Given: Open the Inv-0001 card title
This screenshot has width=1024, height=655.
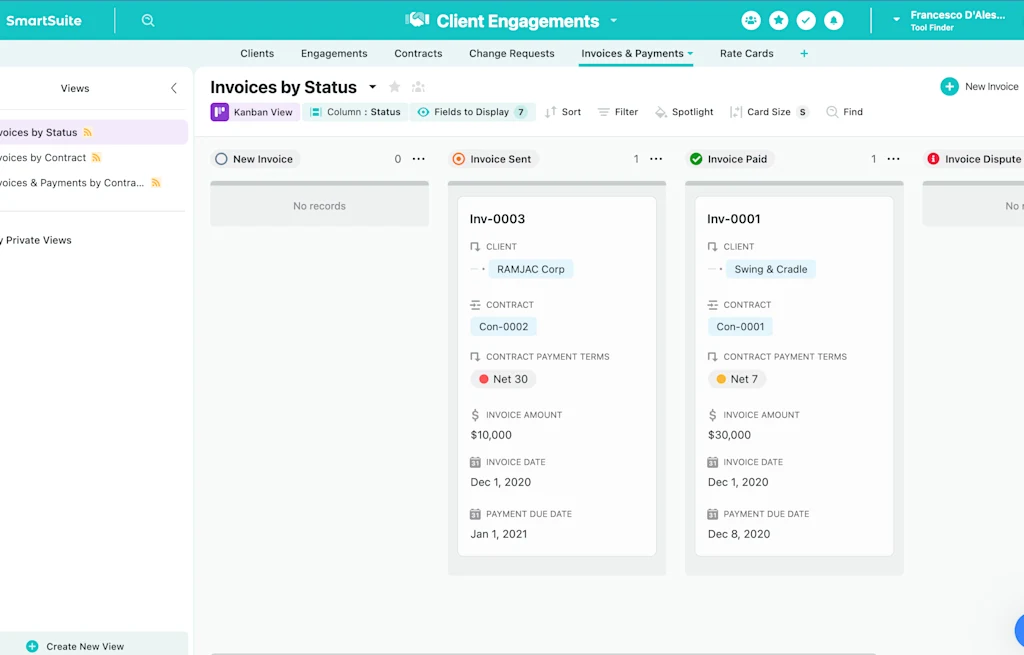Looking at the screenshot, I should pyautogui.click(x=733, y=219).
